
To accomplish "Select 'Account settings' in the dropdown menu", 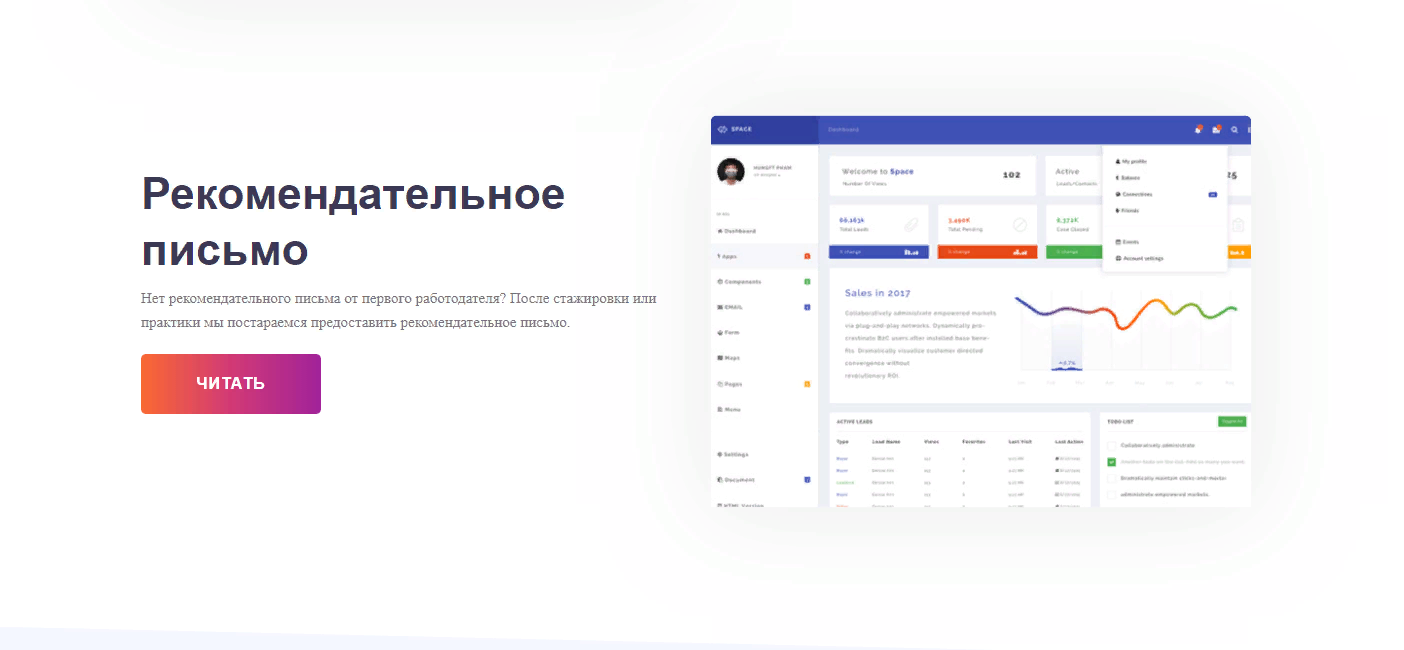I will click(x=1142, y=258).
